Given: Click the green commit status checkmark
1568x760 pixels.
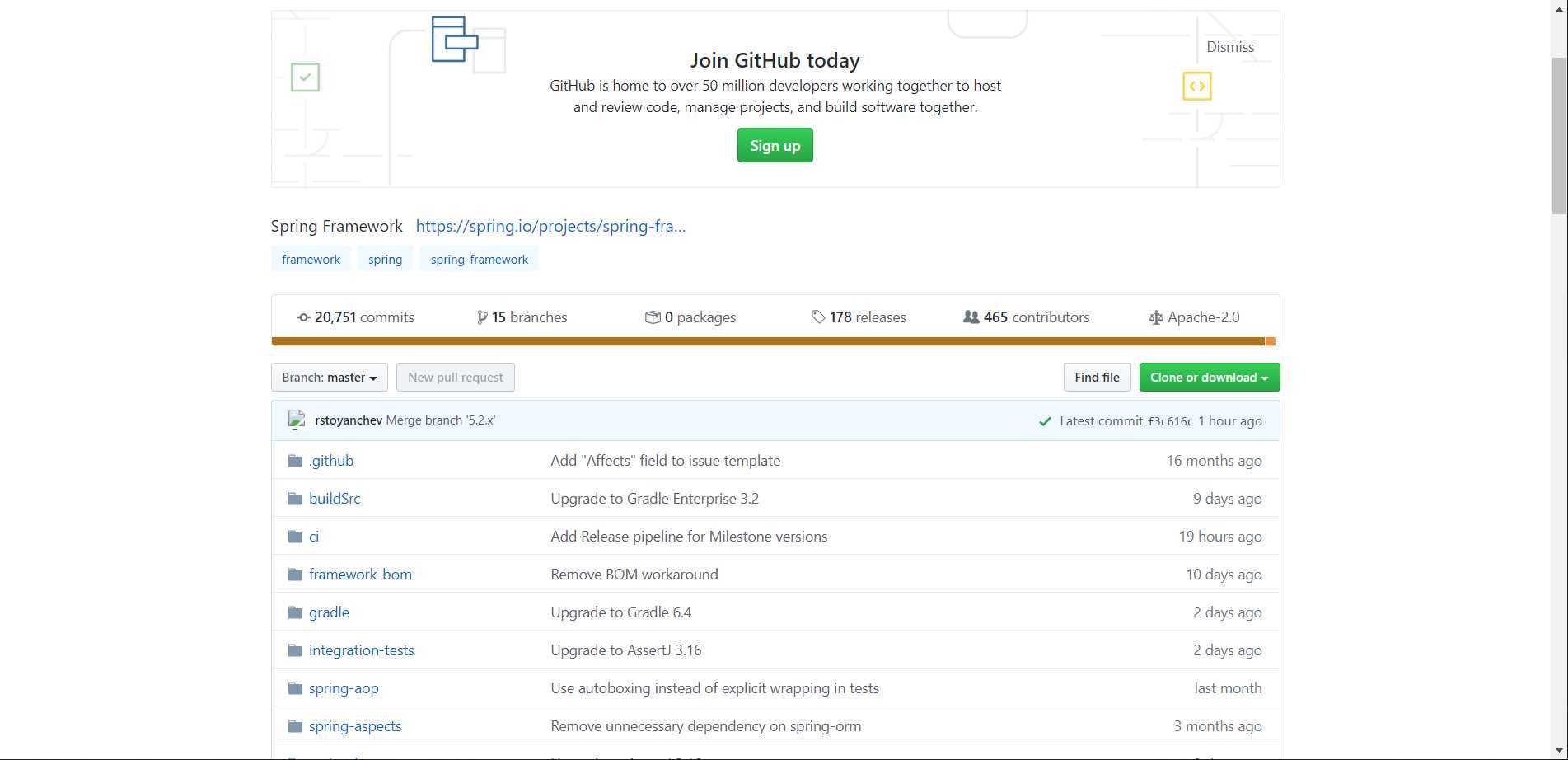Looking at the screenshot, I should (x=1045, y=421).
